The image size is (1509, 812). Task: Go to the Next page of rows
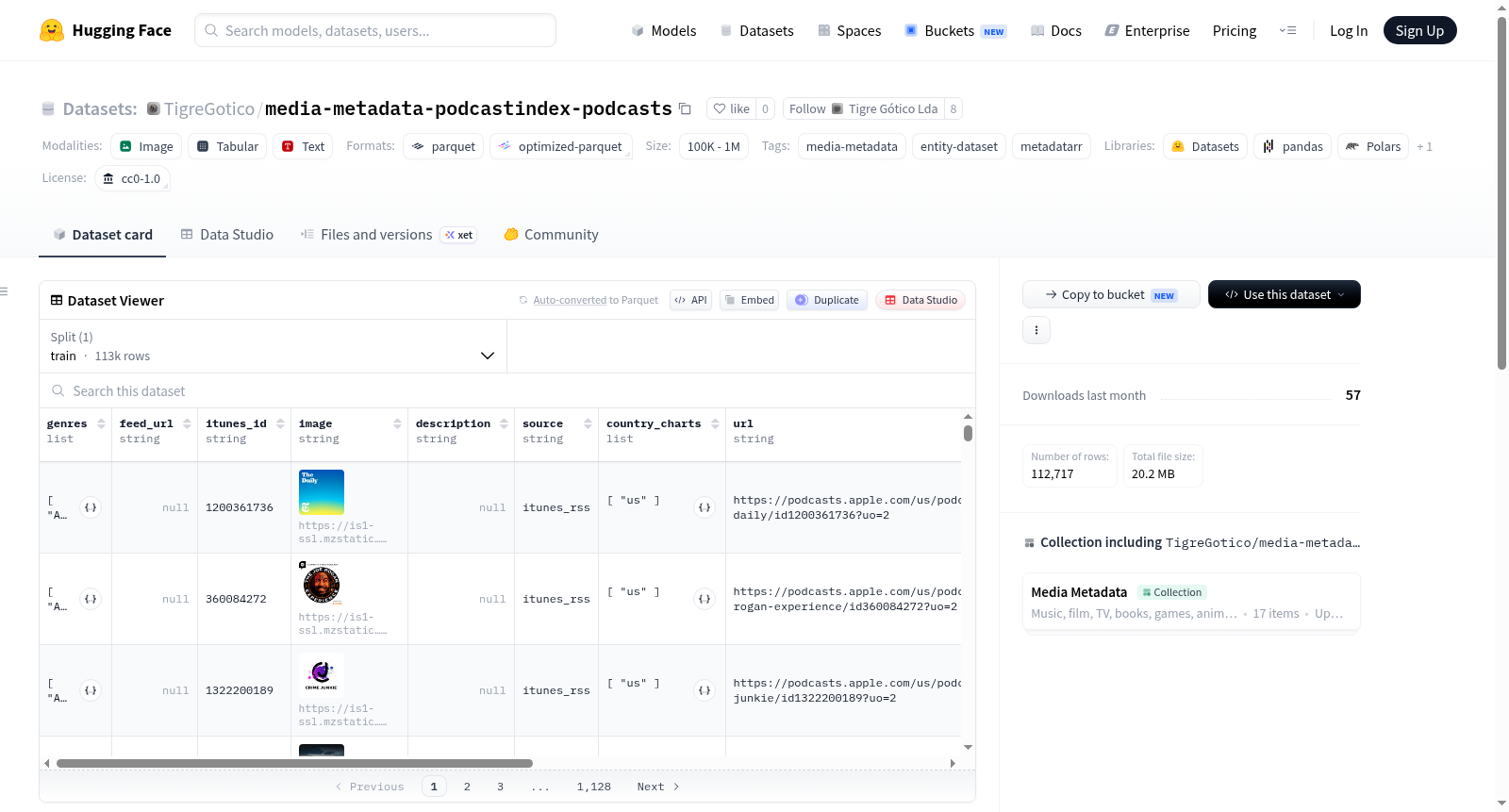[x=658, y=787]
